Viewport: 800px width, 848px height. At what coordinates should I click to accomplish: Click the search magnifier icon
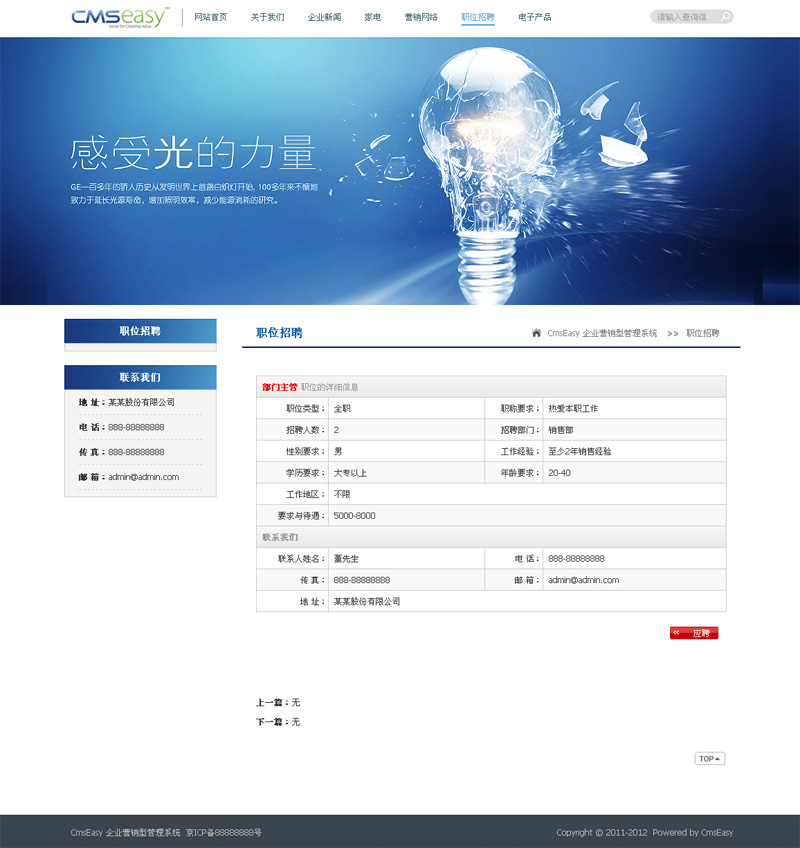click(725, 17)
